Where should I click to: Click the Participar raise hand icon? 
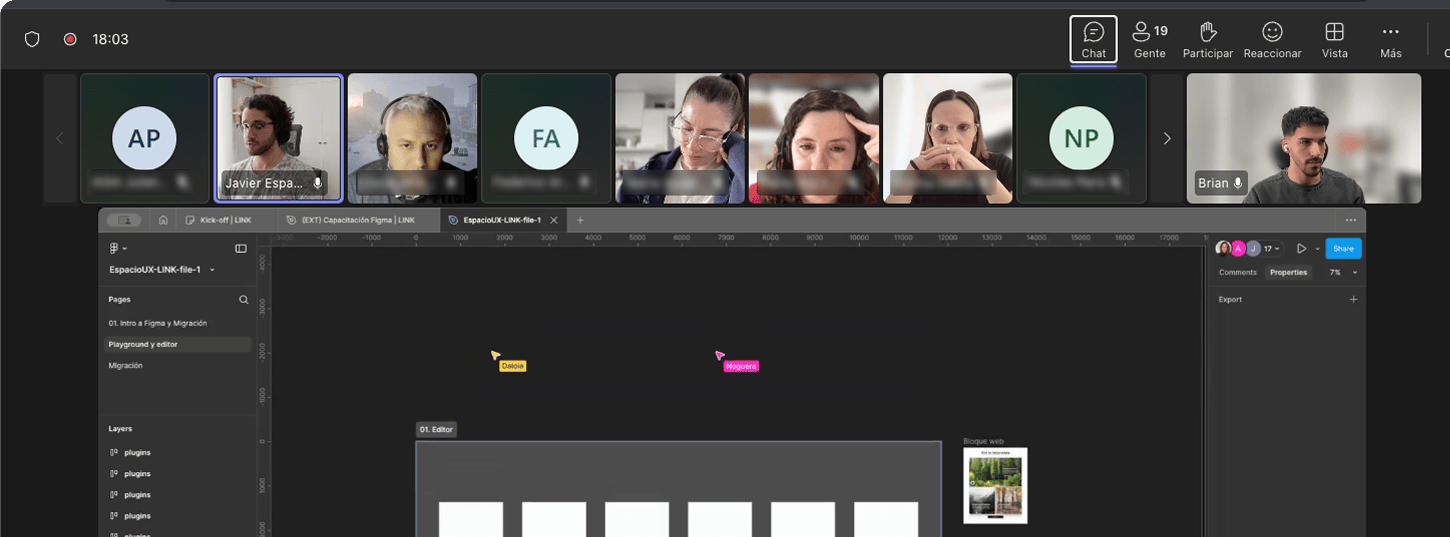pyautogui.click(x=1208, y=32)
